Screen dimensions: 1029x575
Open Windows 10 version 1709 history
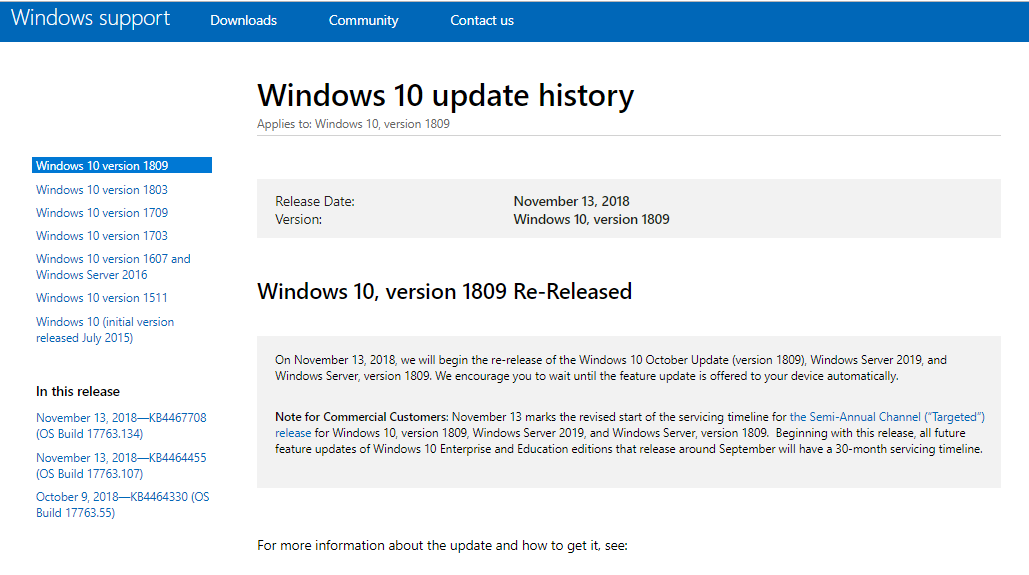[x=102, y=213]
